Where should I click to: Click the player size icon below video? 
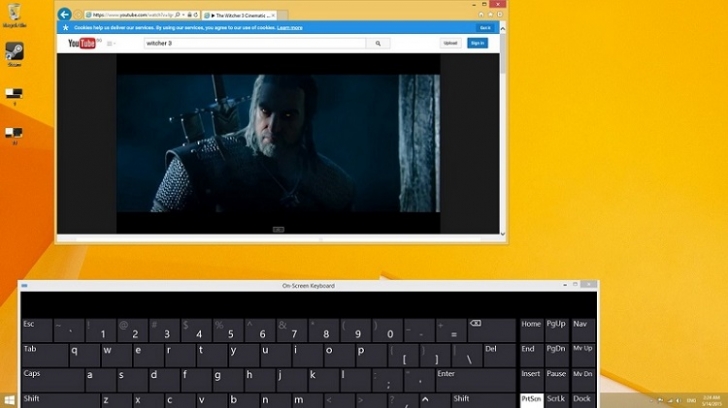[278, 229]
